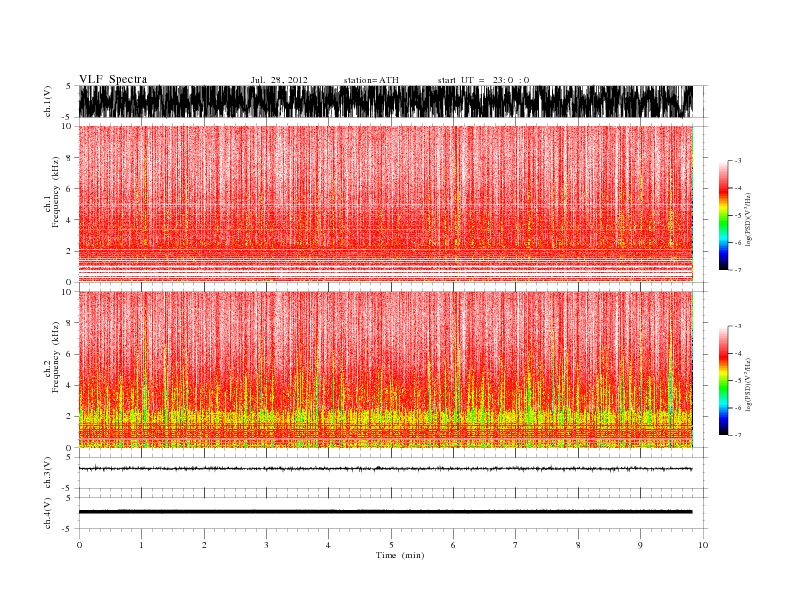Click the time axis tick label "8"
This screenshot has height=612, width=792.
pos(578,545)
